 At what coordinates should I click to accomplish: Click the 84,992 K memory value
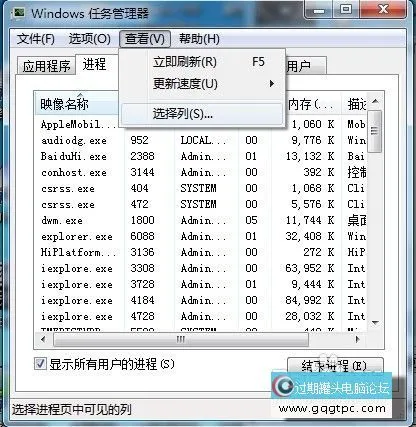point(310,300)
